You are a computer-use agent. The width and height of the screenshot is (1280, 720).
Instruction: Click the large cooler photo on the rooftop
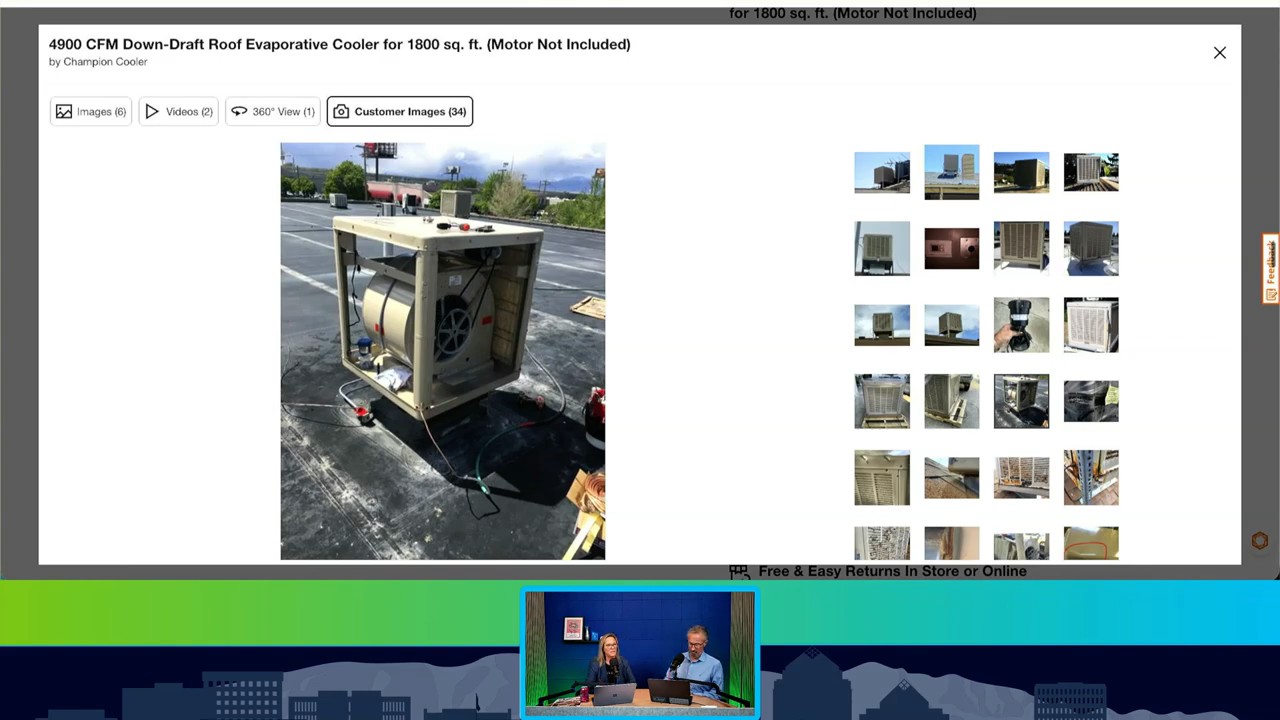(x=443, y=351)
